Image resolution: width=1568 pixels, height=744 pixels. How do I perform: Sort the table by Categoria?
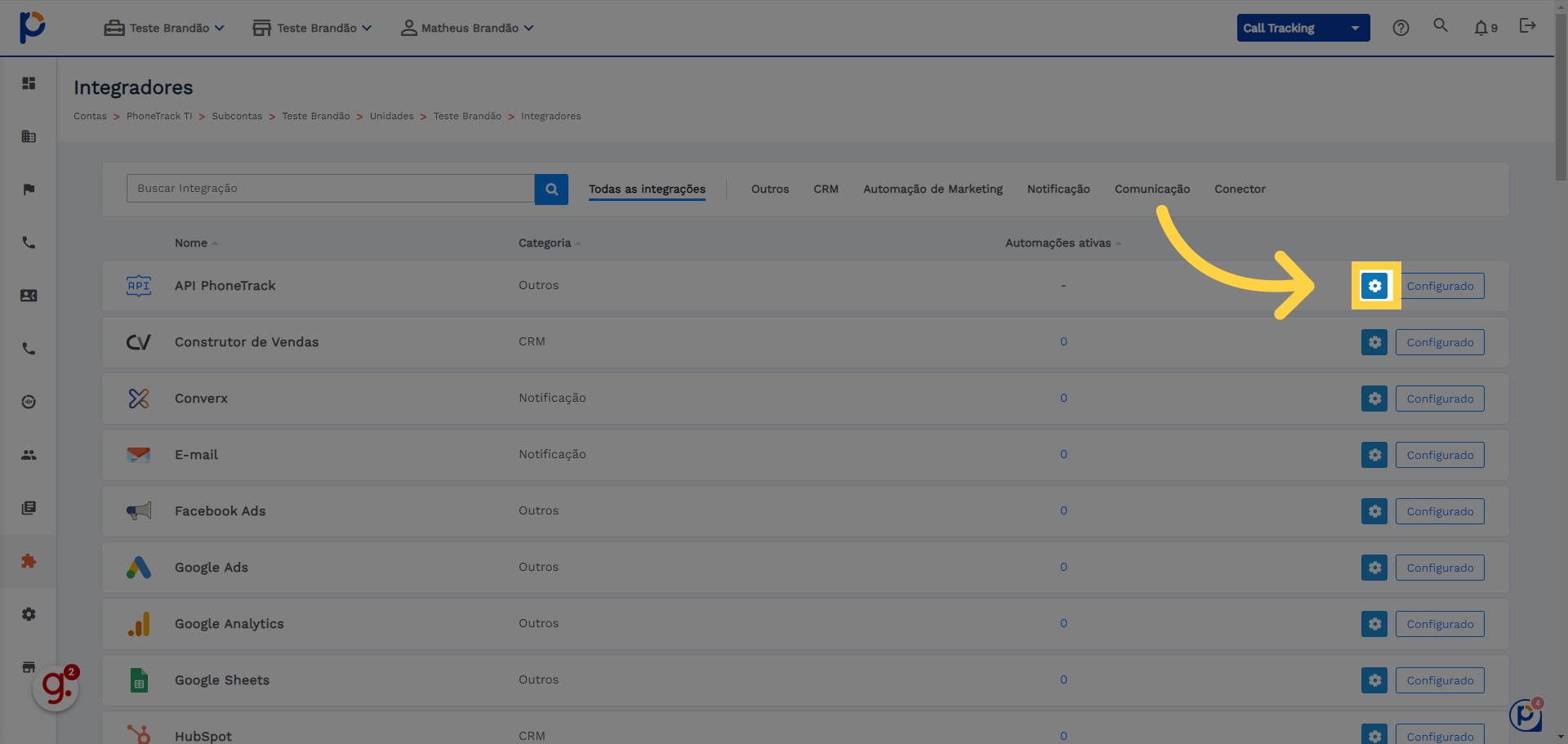tap(550, 243)
